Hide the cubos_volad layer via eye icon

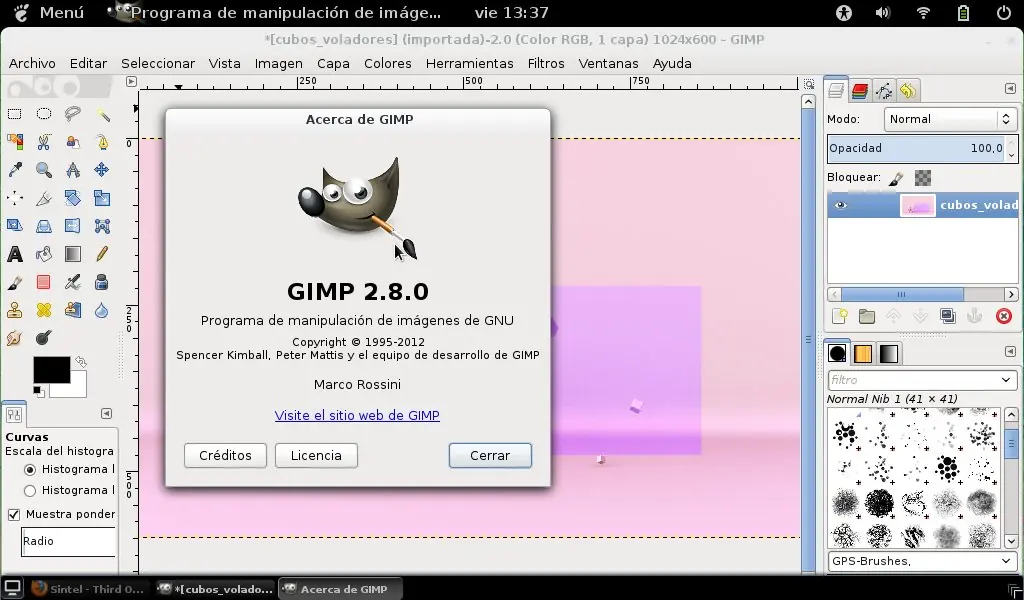[841, 205]
